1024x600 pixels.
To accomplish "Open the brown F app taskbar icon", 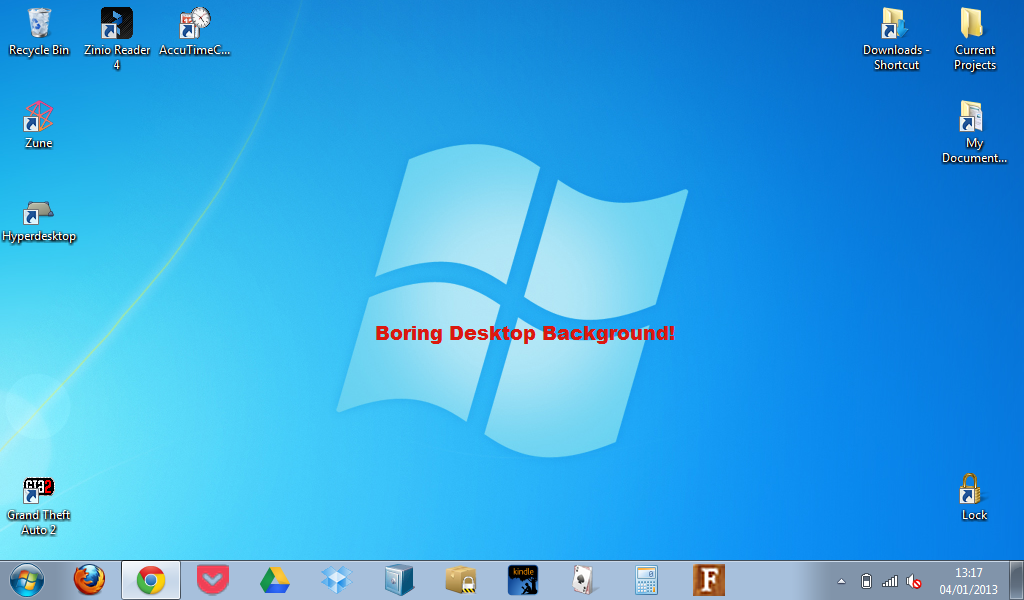I will [x=709, y=580].
